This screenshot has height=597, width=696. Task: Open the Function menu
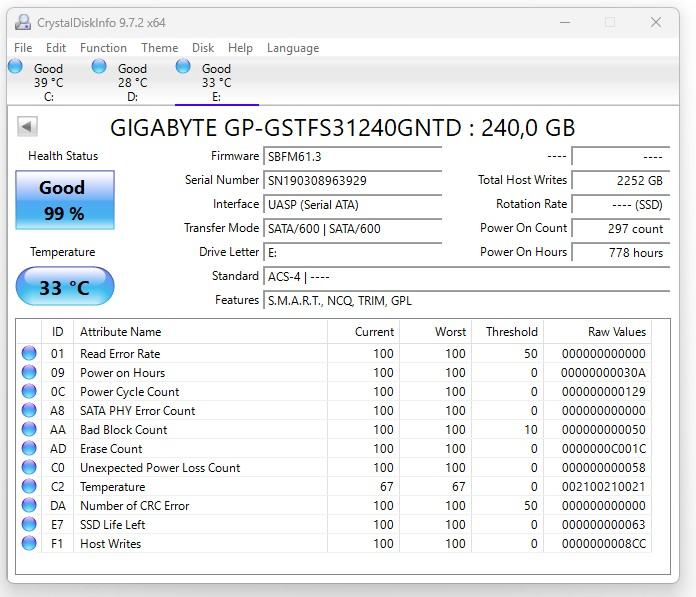(x=103, y=47)
